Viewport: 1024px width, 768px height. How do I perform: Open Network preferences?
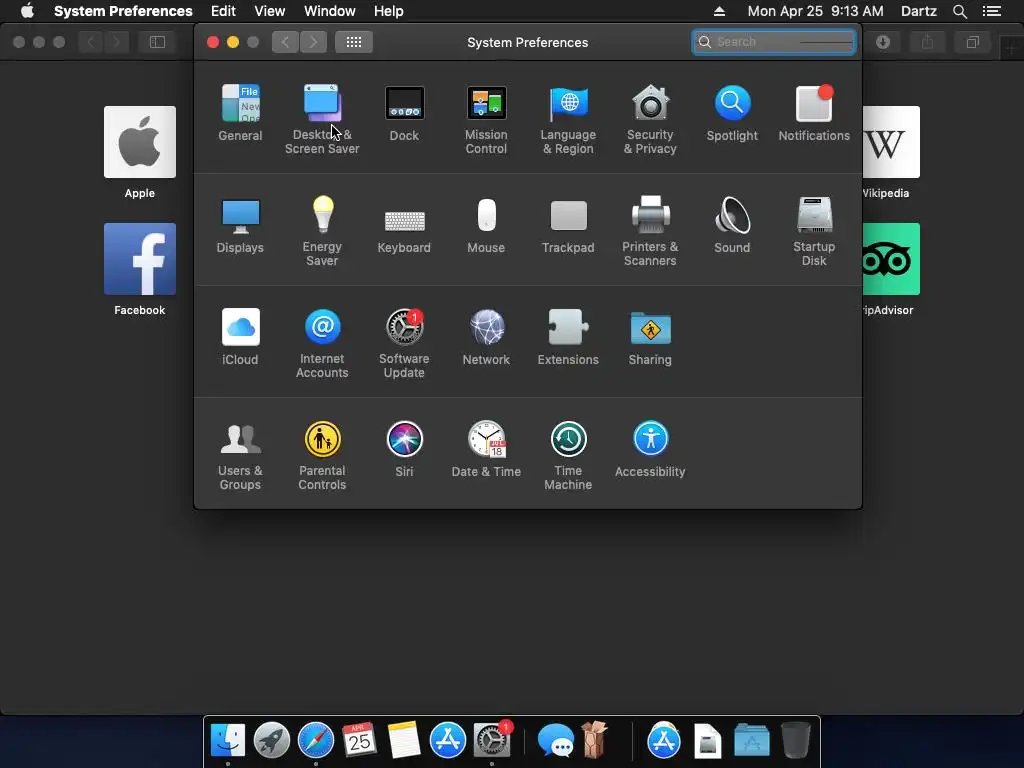point(486,337)
